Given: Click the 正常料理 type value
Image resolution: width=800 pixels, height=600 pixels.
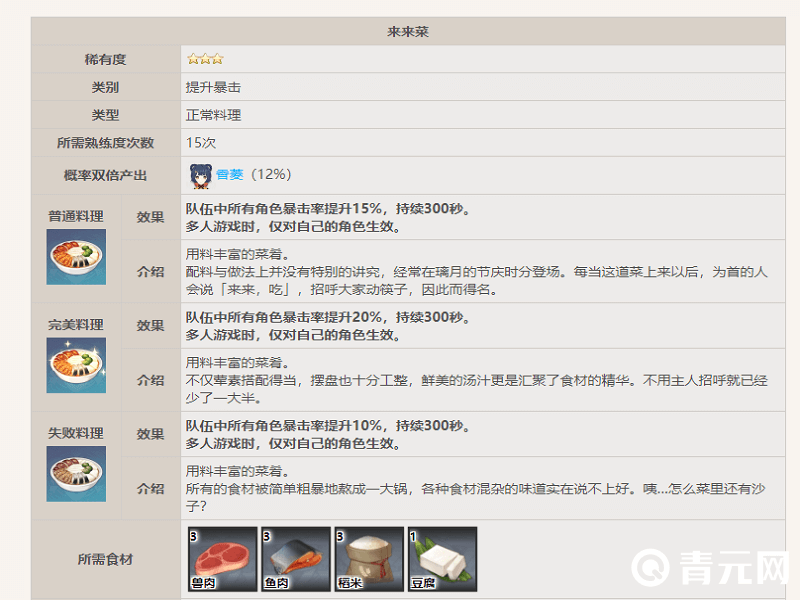Looking at the screenshot, I should 213,115.
